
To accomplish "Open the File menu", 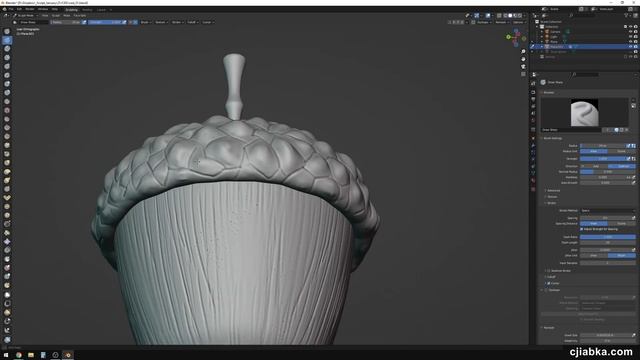I will (x=11, y=9).
